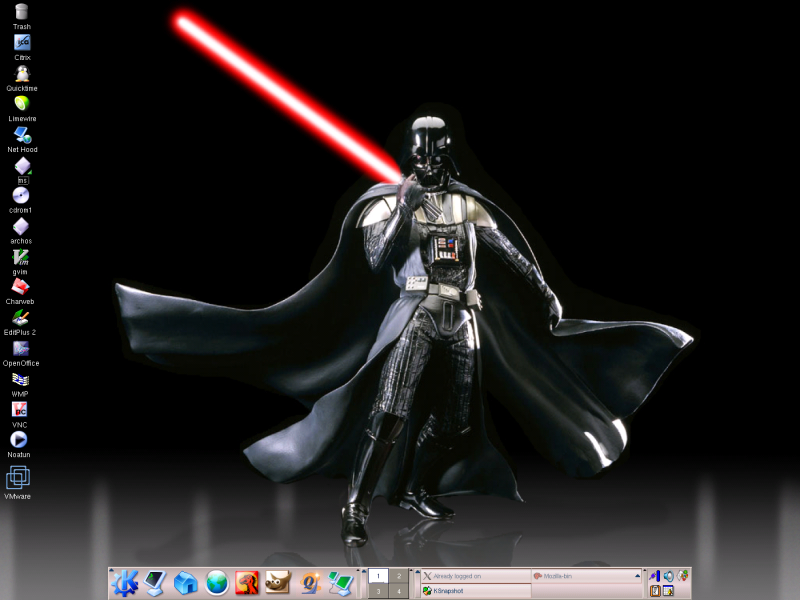Screen dimensions: 800x600
Task: Open the Net Hood desktop icon
Action: click(22, 135)
